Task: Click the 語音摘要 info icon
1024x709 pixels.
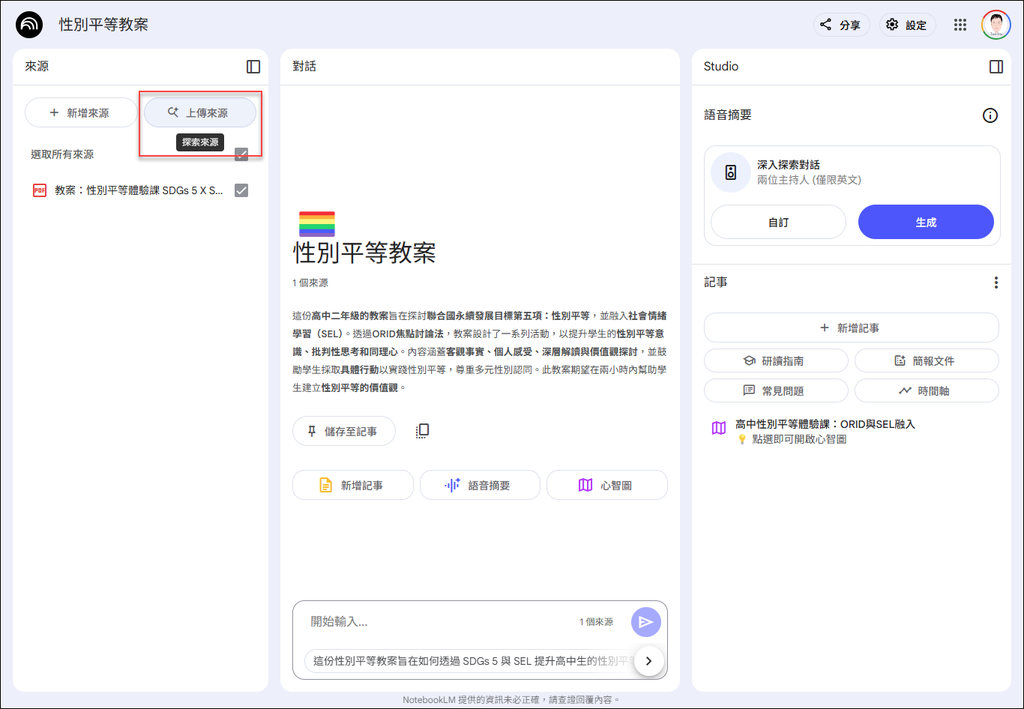Action: pos(990,116)
